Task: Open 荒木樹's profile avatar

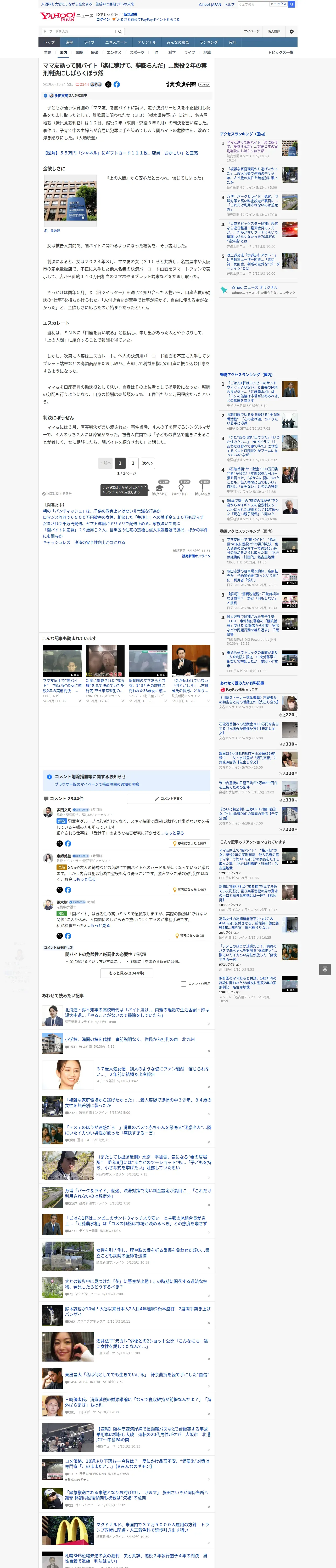Action: (48, 904)
